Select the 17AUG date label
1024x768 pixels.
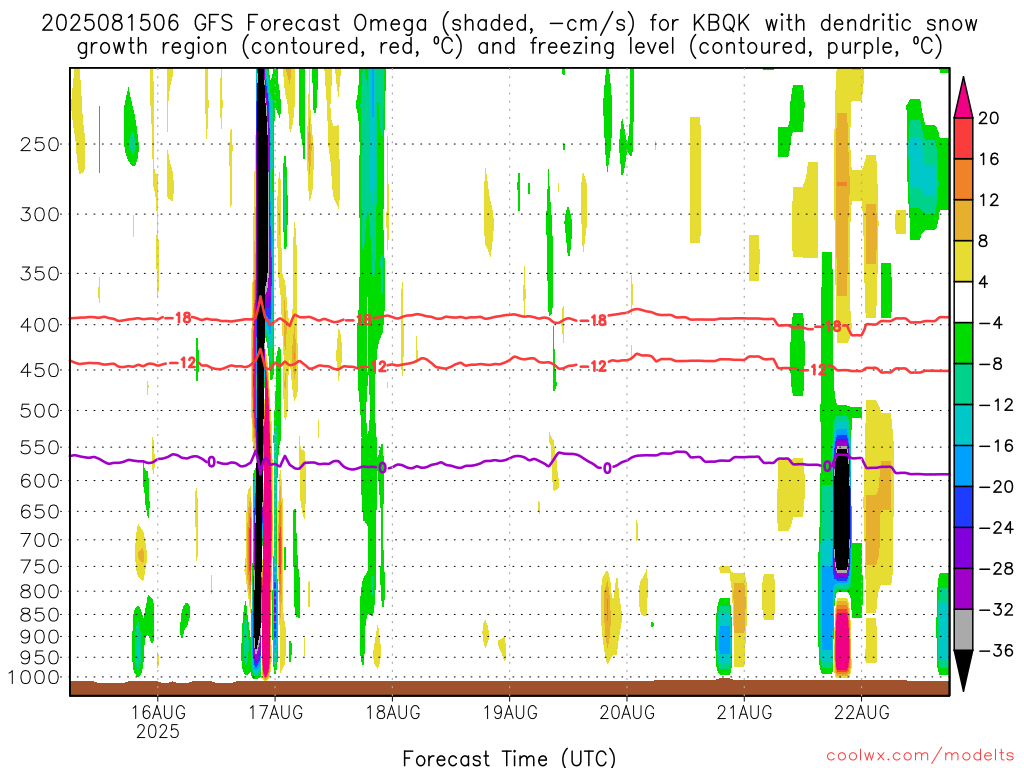[275, 712]
